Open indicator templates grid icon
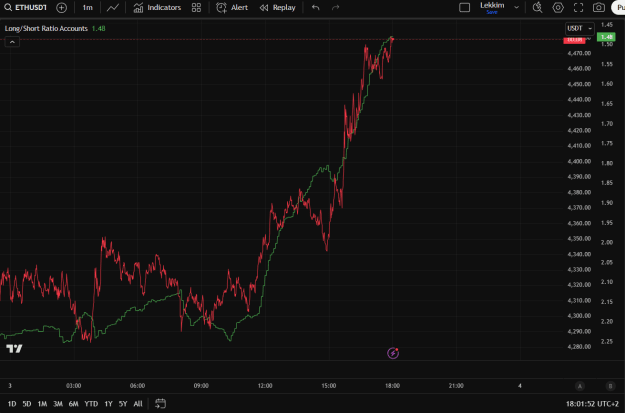 (196, 8)
